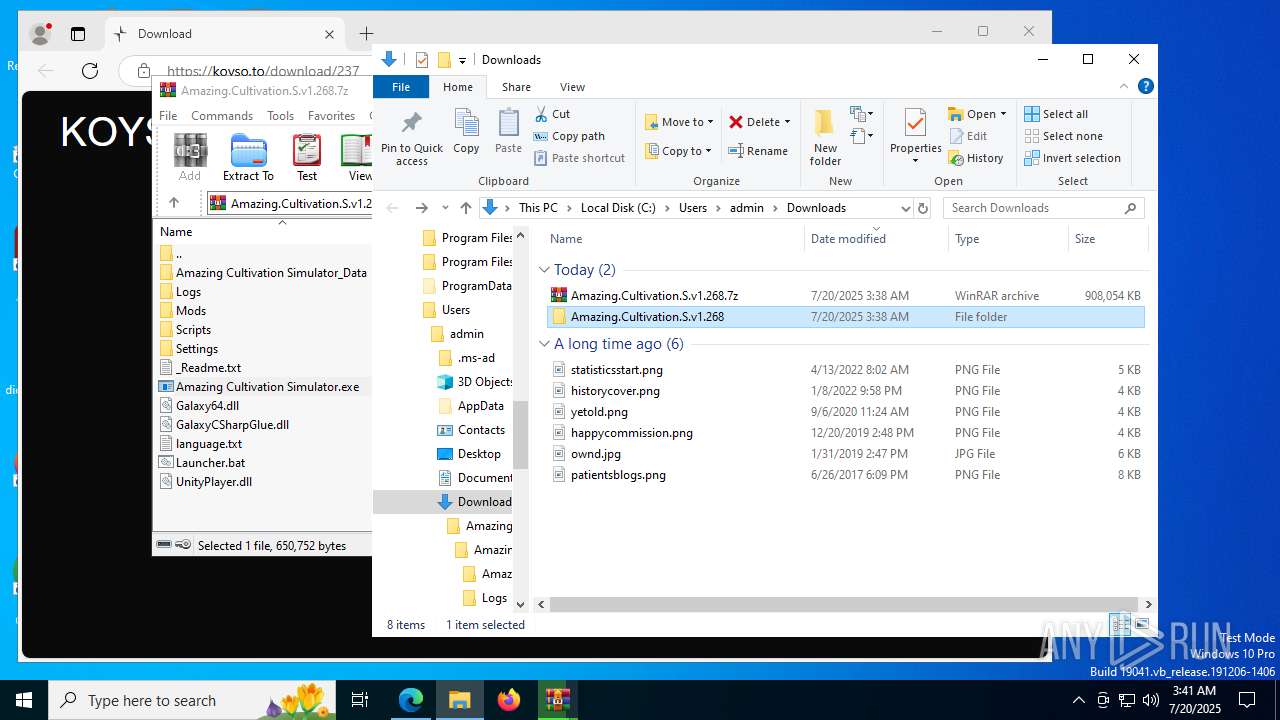Switch to the Share ribbon tab
1280x720 pixels.
(x=516, y=87)
